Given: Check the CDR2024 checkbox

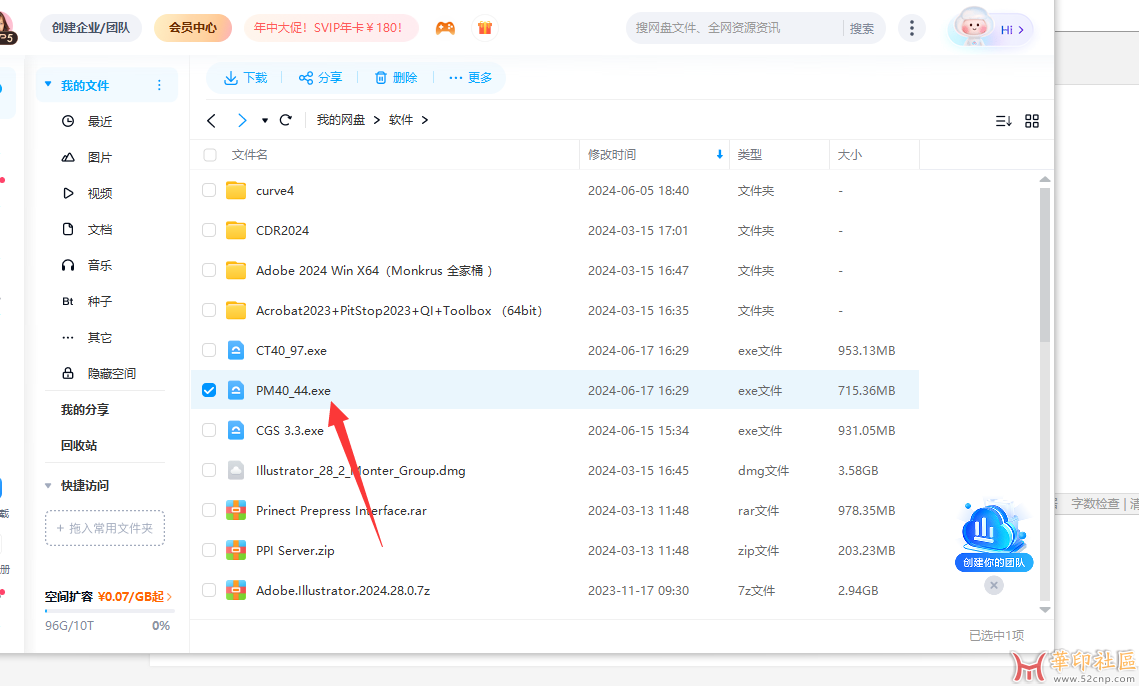Looking at the screenshot, I should [x=209, y=230].
